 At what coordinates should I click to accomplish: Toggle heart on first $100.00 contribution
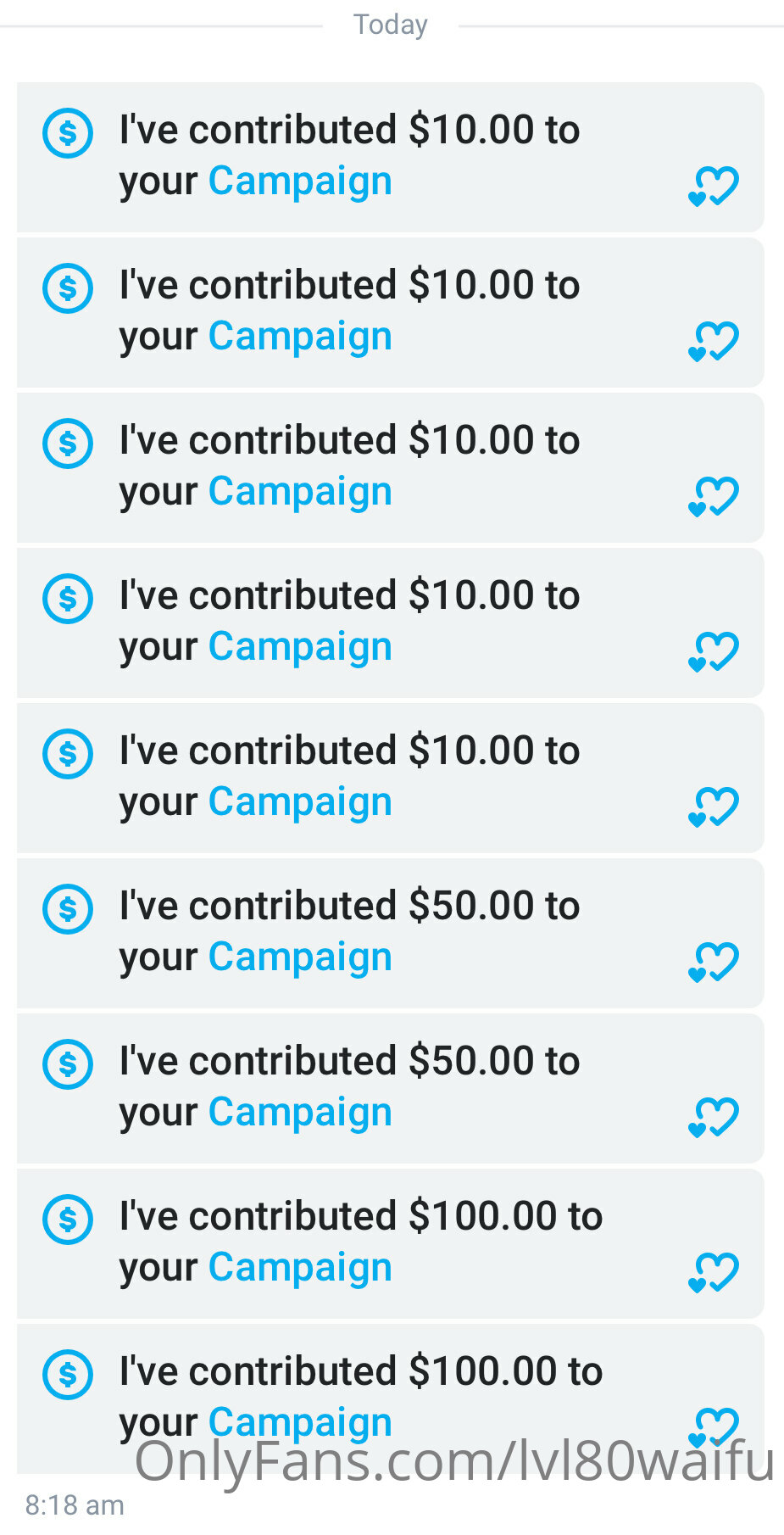pyautogui.click(x=714, y=1273)
